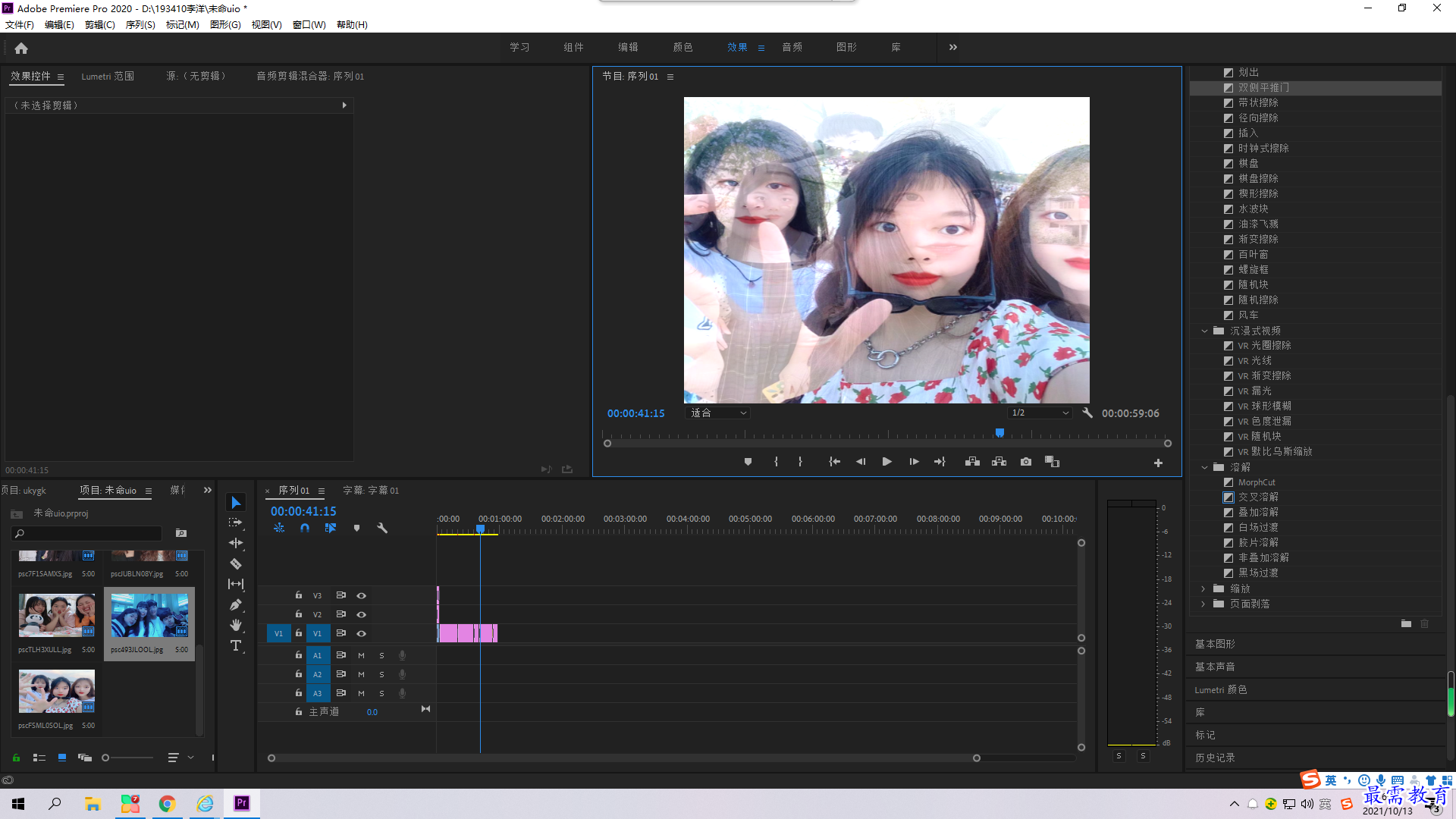
Task: Click timeline horizontal zoom scrollbar
Action: (x=624, y=758)
